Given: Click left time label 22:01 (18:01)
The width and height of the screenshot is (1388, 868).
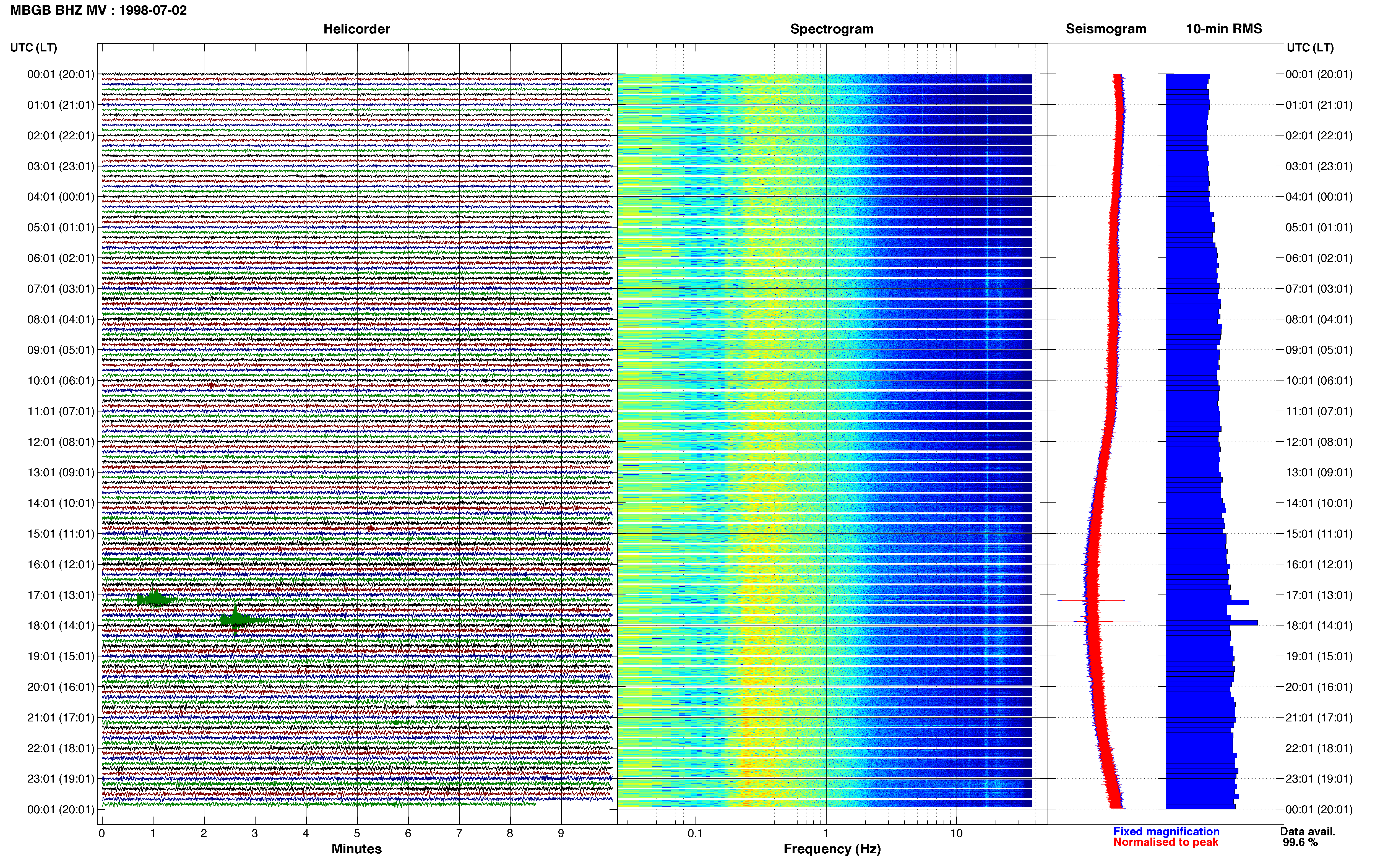Looking at the screenshot, I should click(x=60, y=748).
